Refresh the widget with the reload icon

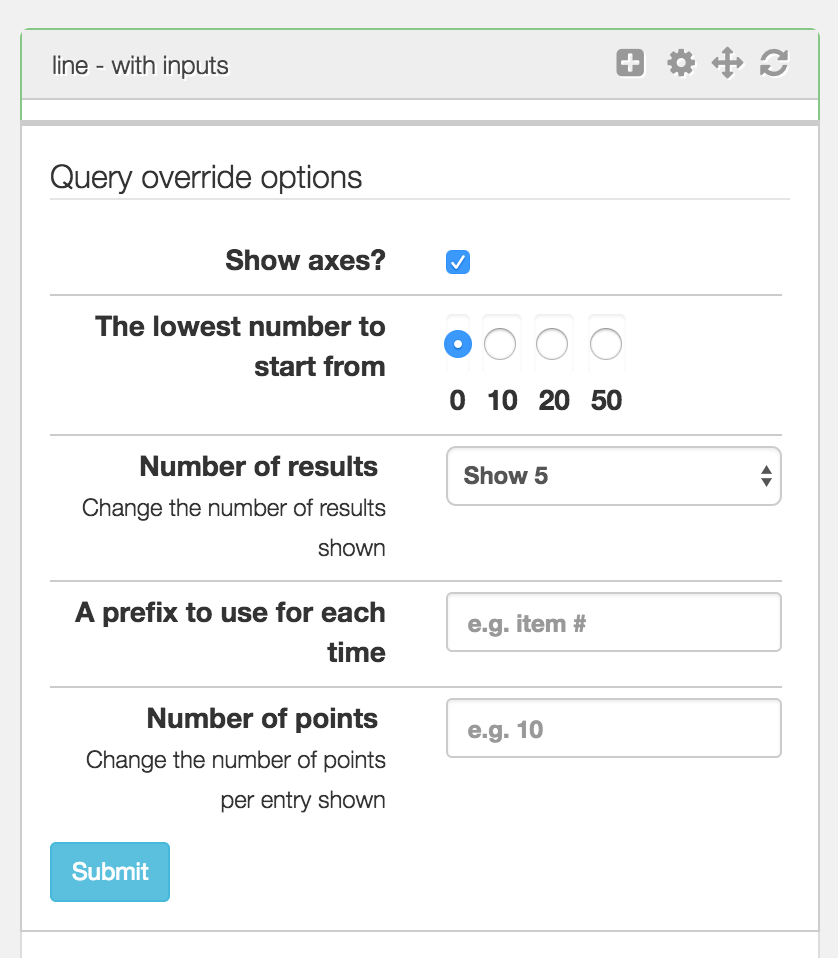[774, 63]
